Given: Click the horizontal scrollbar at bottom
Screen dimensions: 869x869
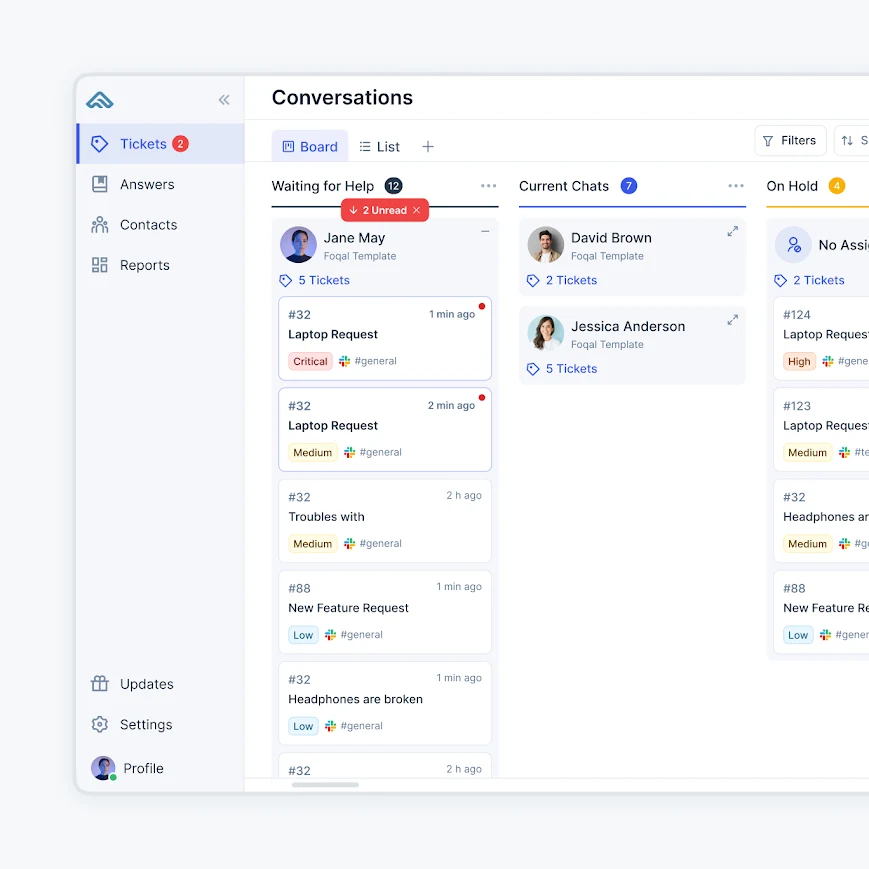Looking at the screenshot, I should 325,785.
